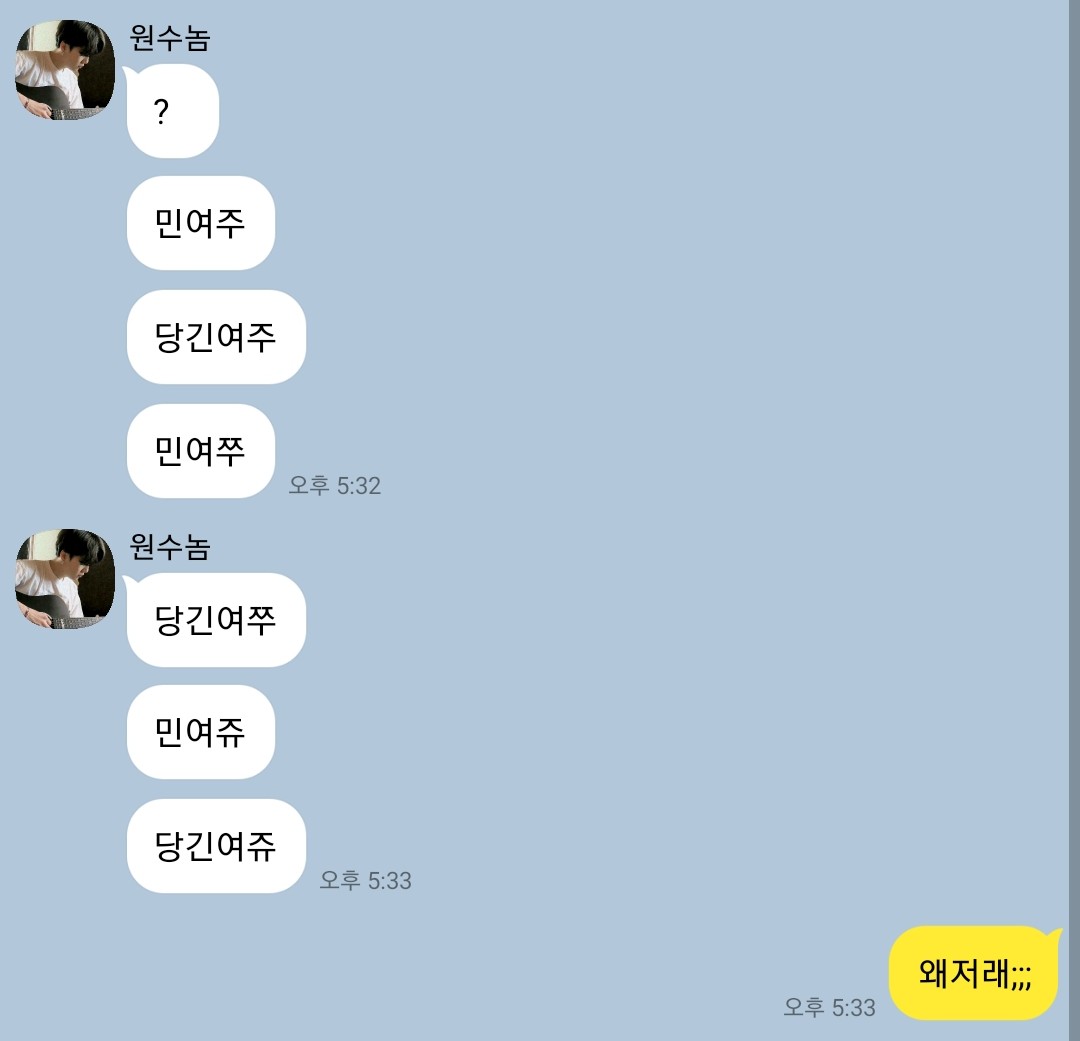The width and height of the screenshot is (1080, 1041).
Task: Open the top 원수놈 profile picture
Action: point(65,70)
